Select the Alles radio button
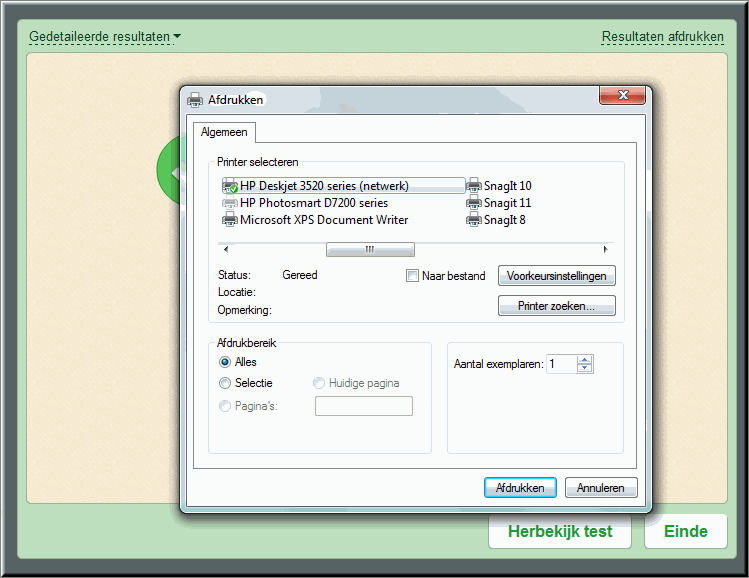This screenshot has width=749, height=578. pyautogui.click(x=225, y=362)
